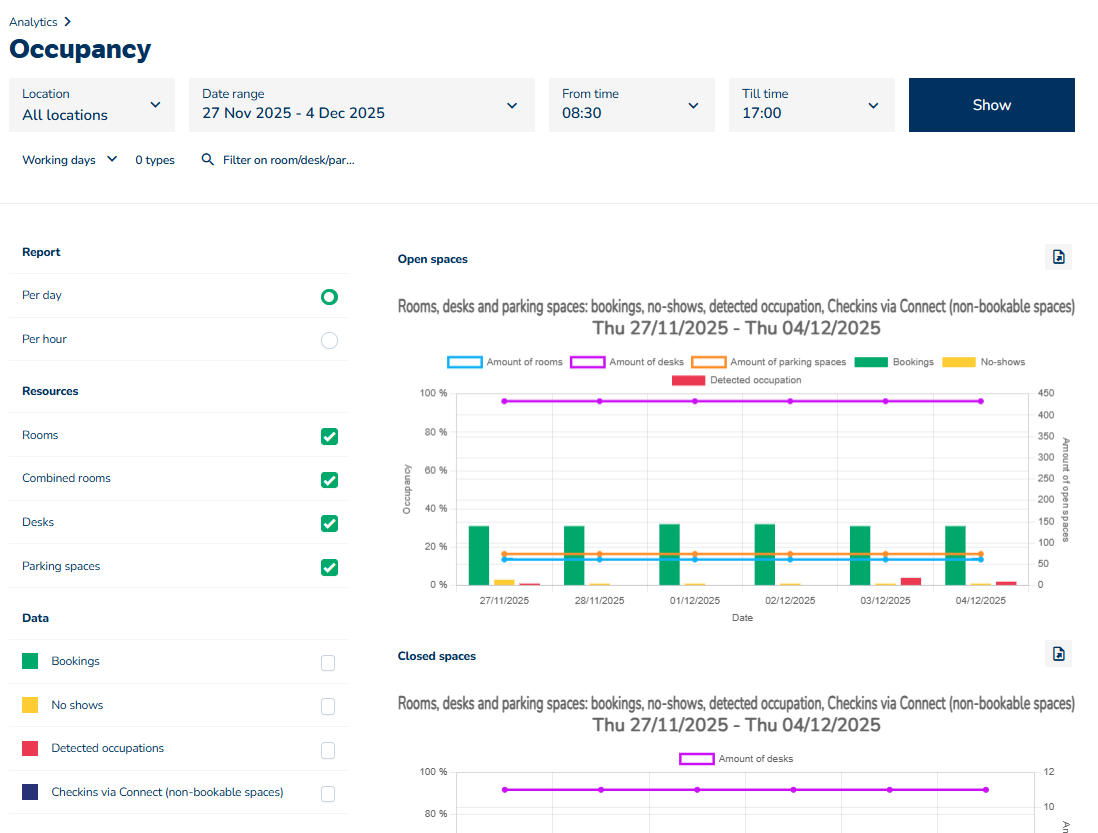
Task: Hide Amount of parking spaces legend series
Action: (x=769, y=362)
